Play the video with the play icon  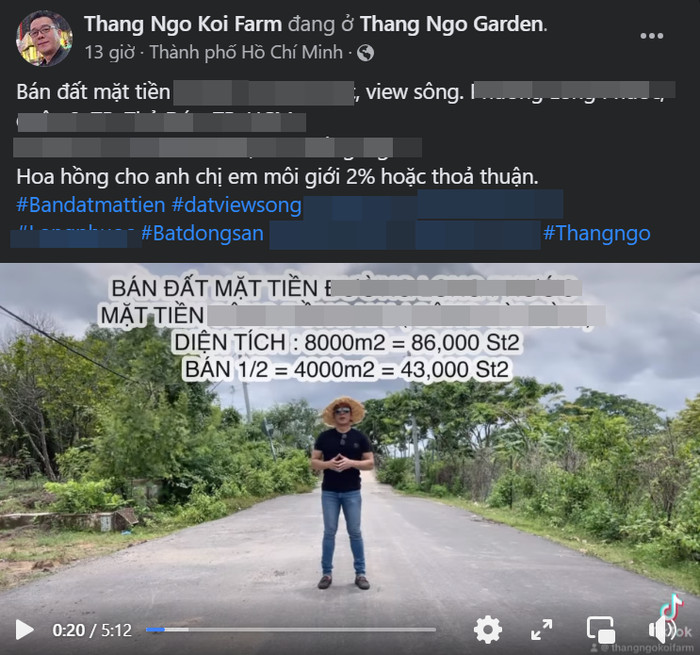click(x=25, y=630)
